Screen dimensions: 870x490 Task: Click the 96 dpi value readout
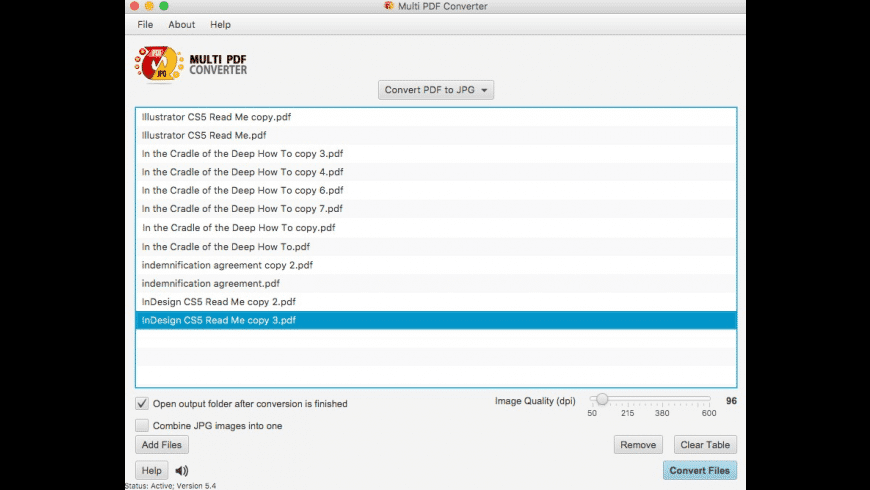coord(731,401)
